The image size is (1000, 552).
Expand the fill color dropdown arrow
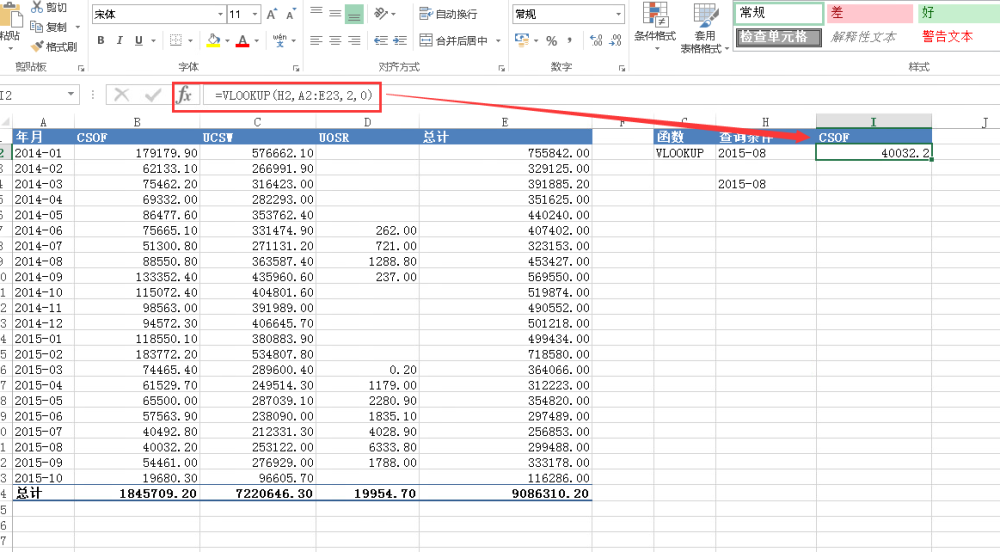(227, 41)
